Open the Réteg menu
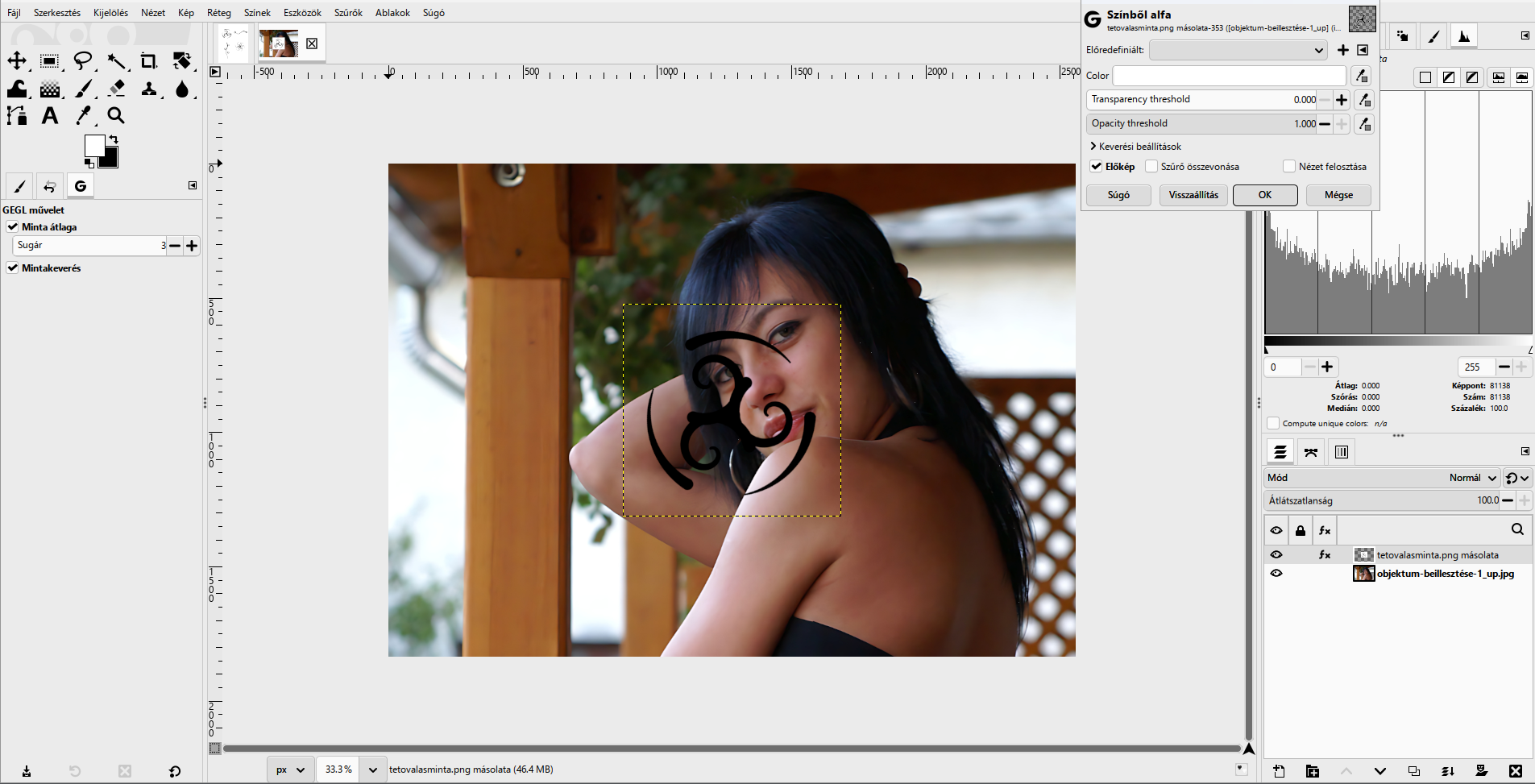The width and height of the screenshot is (1535, 784). [x=218, y=13]
